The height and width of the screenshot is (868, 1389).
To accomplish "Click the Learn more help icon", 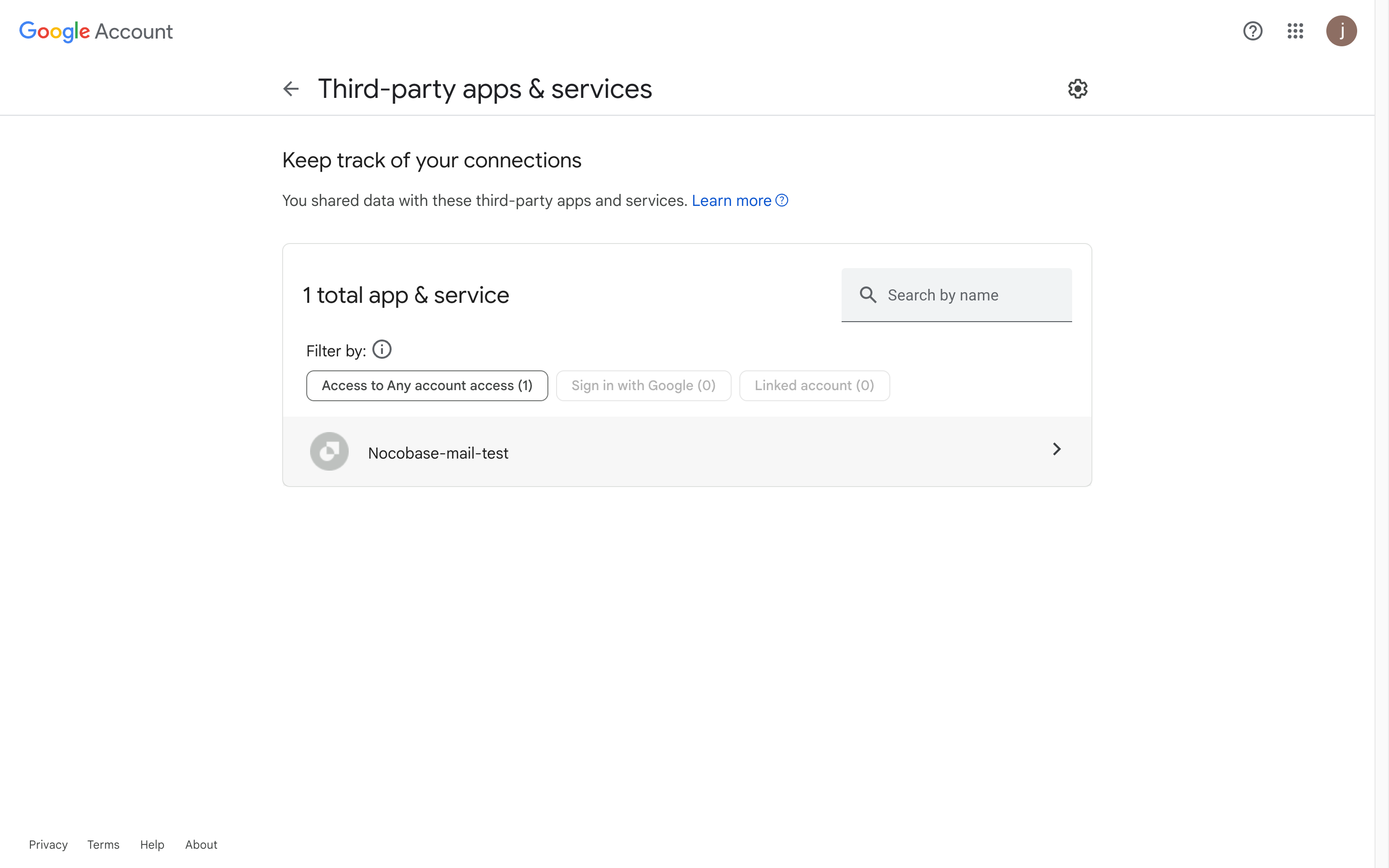I will pyautogui.click(x=782, y=200).
